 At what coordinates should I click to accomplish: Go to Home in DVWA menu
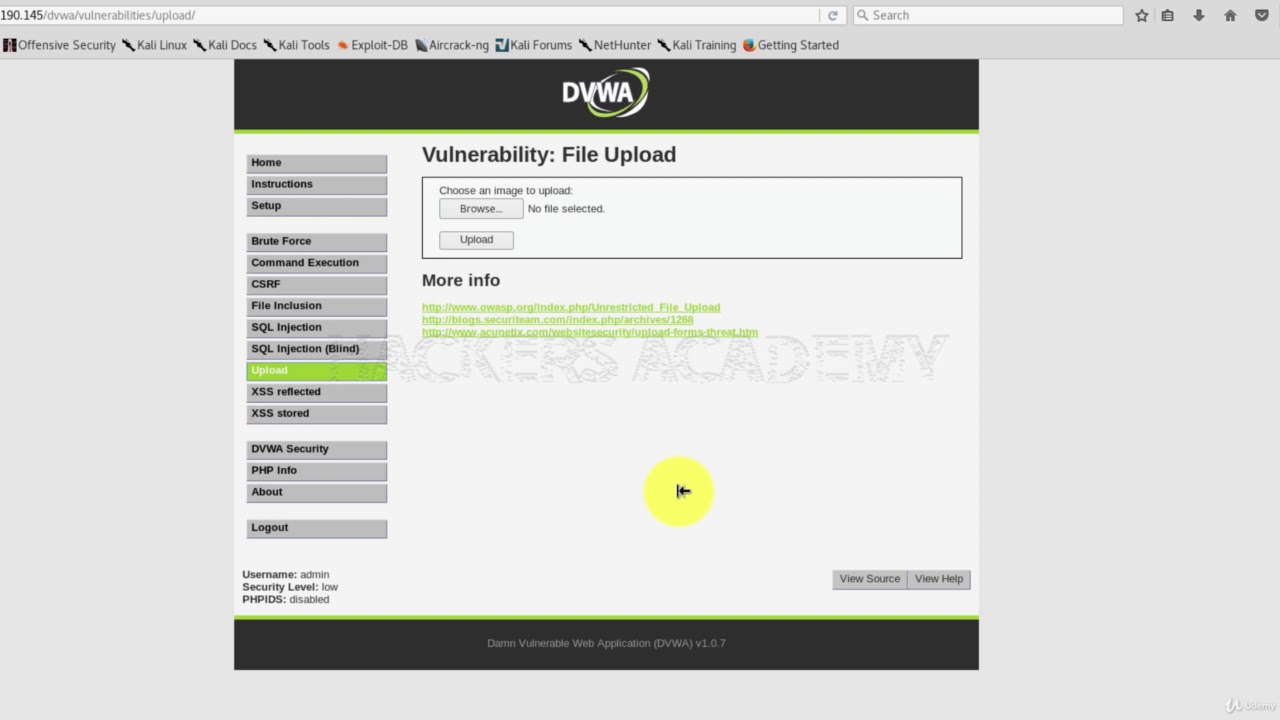click(316, 163)
